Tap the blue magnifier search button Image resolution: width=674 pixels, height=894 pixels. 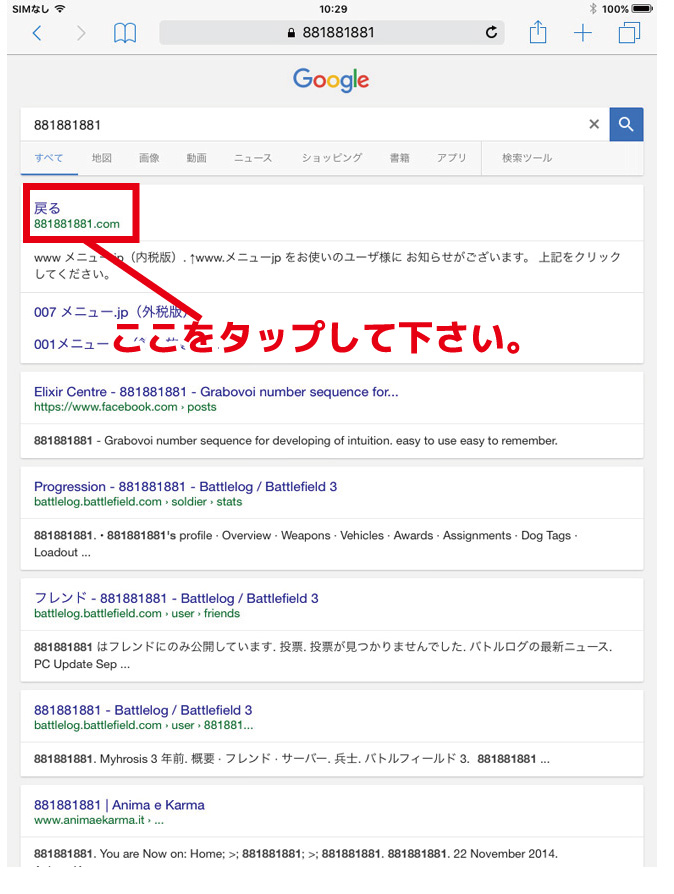pyautogui.click(x=626, y=124)
